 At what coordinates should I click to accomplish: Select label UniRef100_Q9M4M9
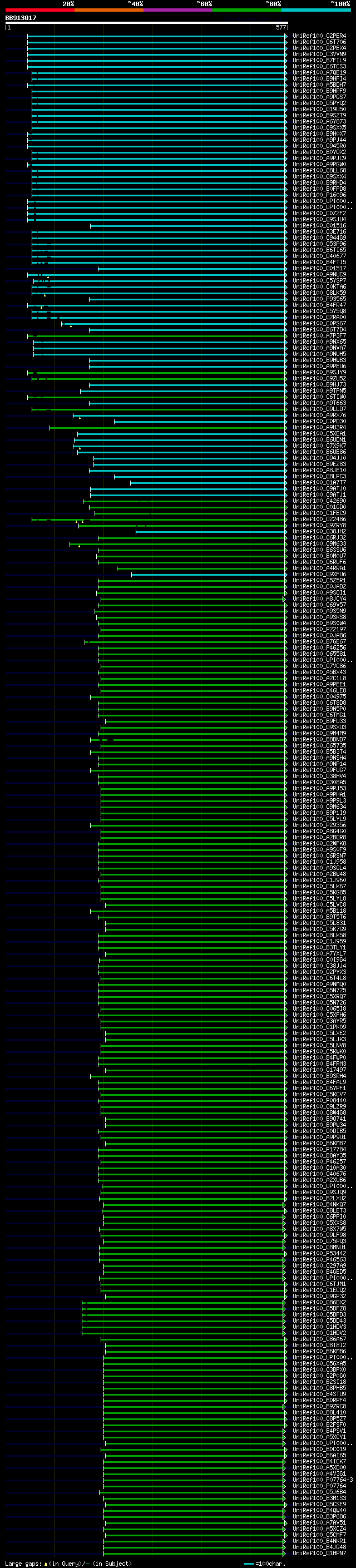click(319, 733)
